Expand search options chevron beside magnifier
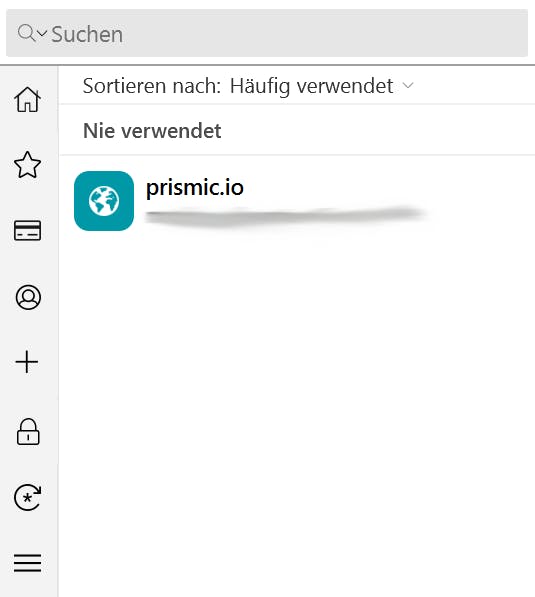This screenshot has height=597, width=535. [42, 33]
